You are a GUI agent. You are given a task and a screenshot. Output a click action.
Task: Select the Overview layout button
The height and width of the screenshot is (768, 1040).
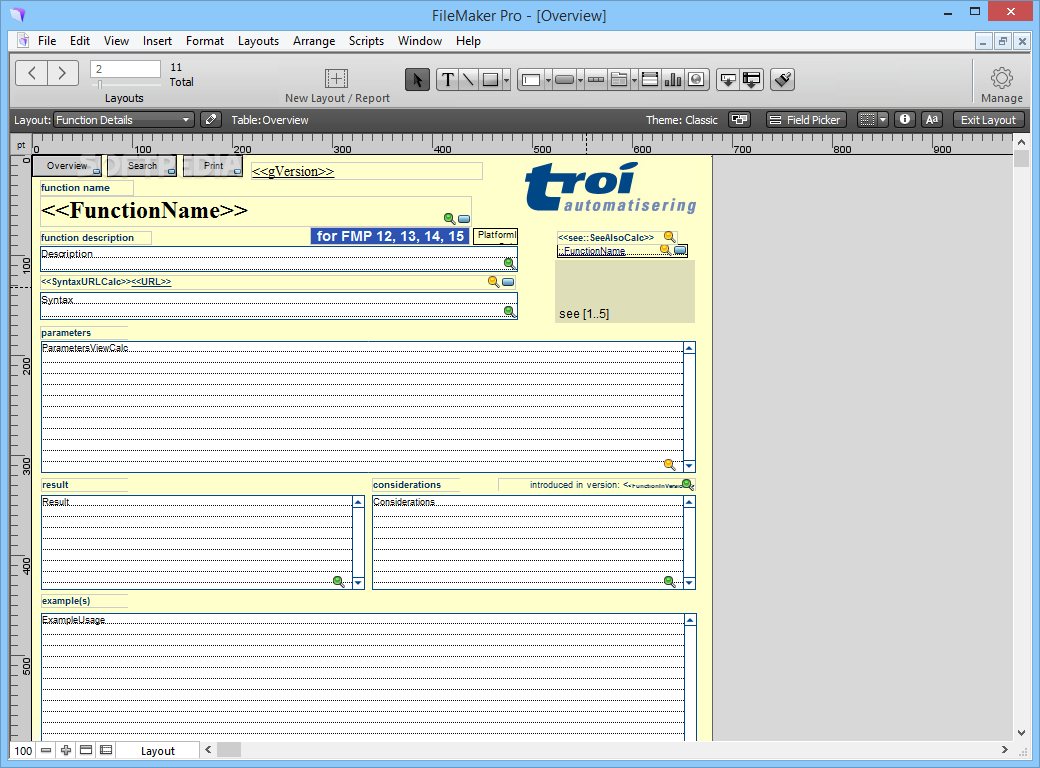pyautogui.click(x=67, y=166)
